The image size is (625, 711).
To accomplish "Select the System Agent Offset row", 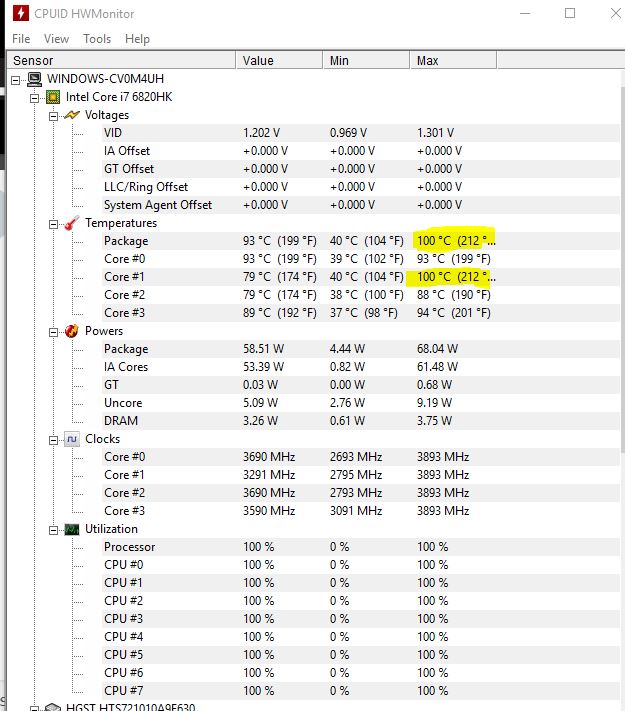I will click(361, 205).
